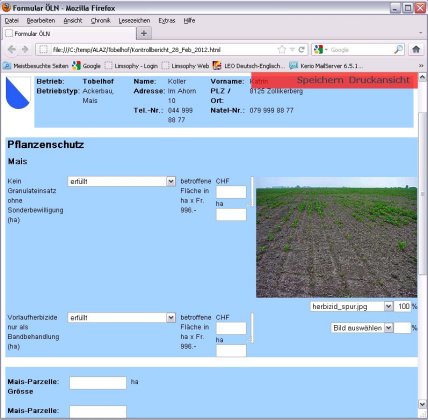Click the scrollbar up arrow
This screenshot has height=420, width=428.
click(x=422, y=77)
